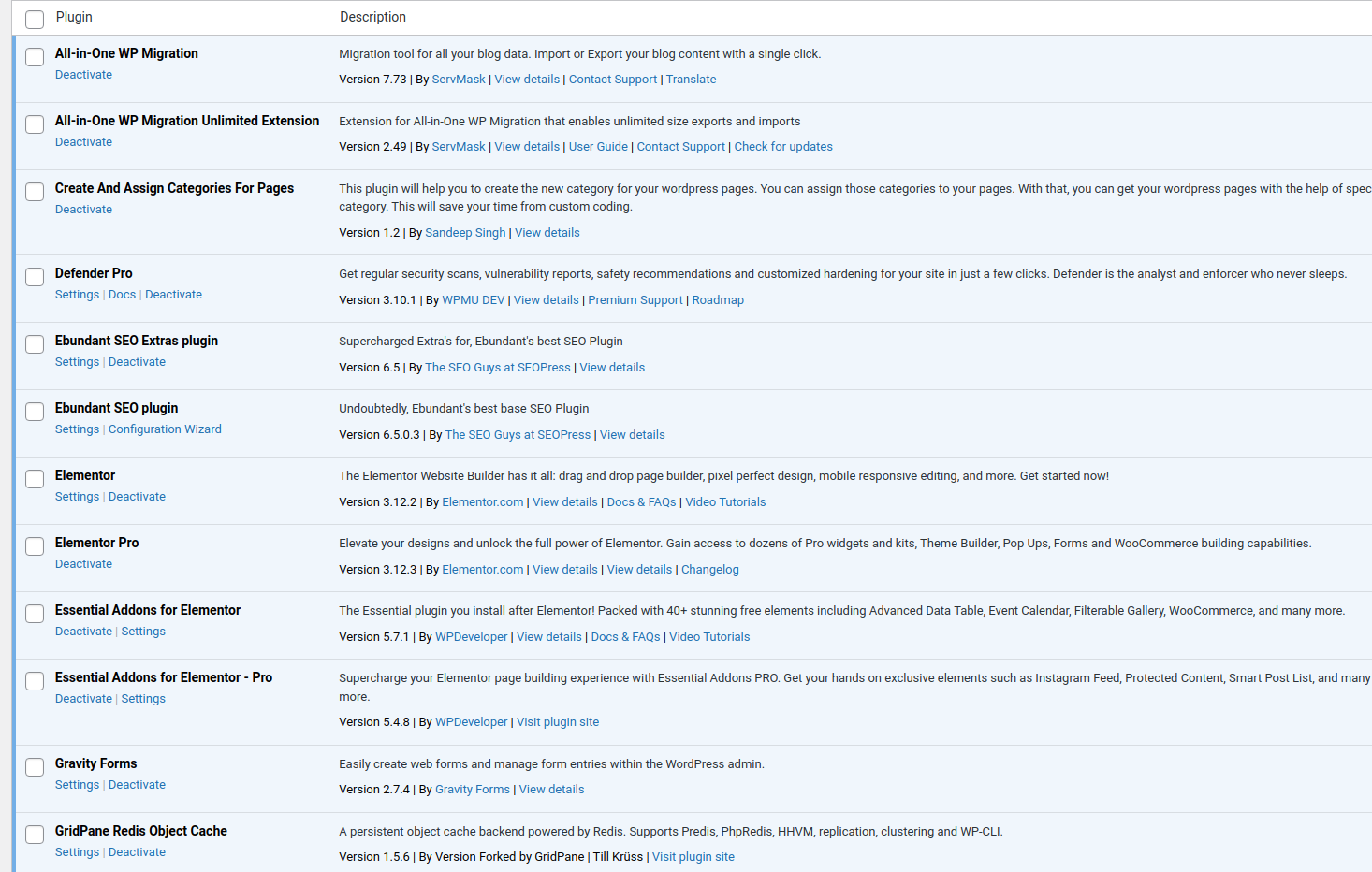
Task: Open the Sandeep Singh author link
Action: tap(464, 233)
